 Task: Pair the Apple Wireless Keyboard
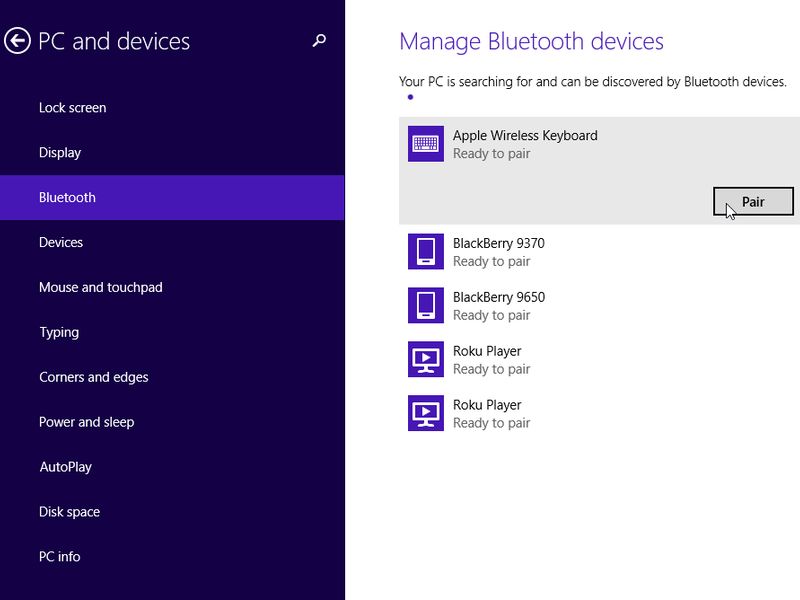(x=753, y=202)
